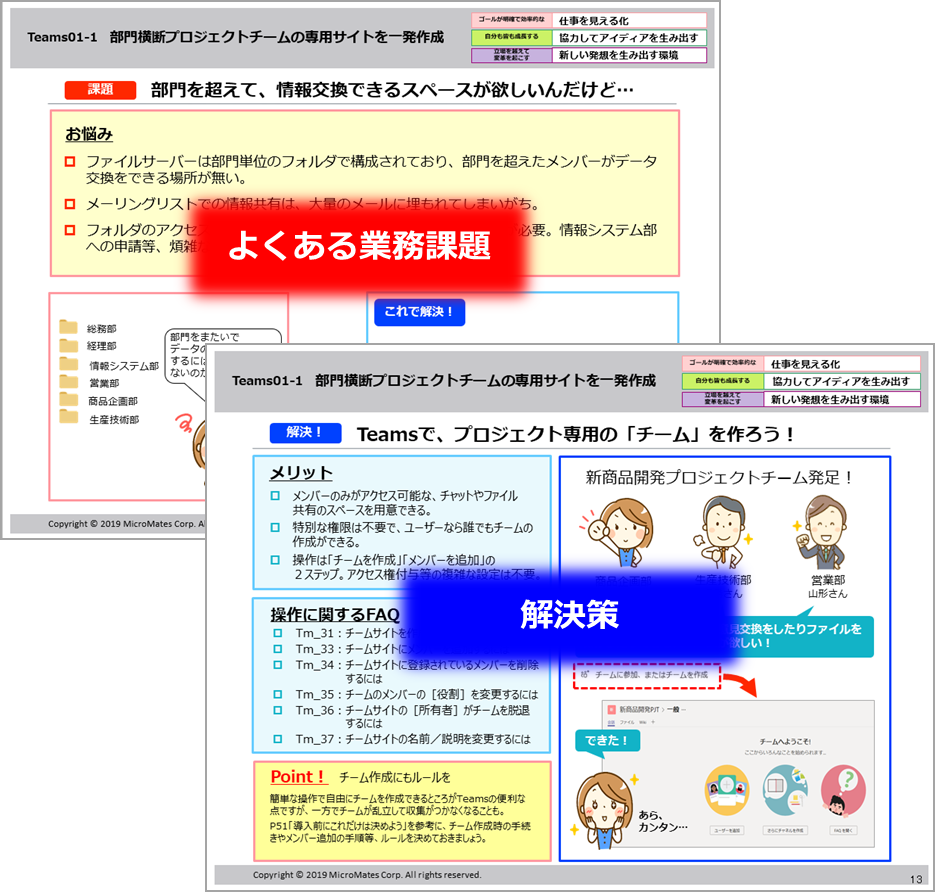
Task: Click the チーム作成にもルールを subtitle
Action: point(395,778)
